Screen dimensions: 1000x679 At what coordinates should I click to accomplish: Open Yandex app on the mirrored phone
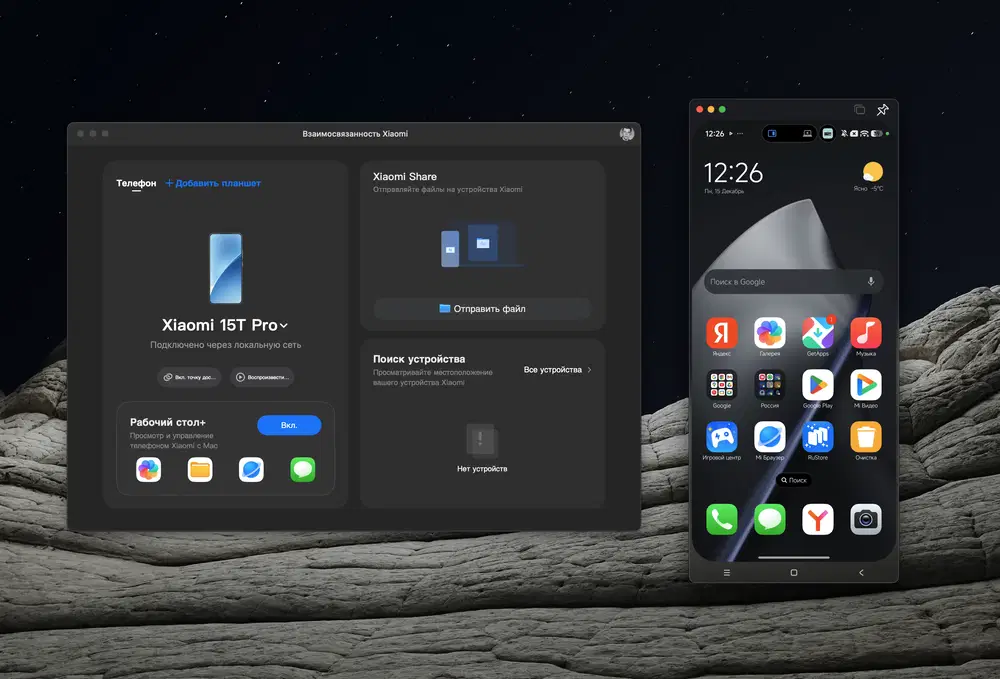click(721, 333)
